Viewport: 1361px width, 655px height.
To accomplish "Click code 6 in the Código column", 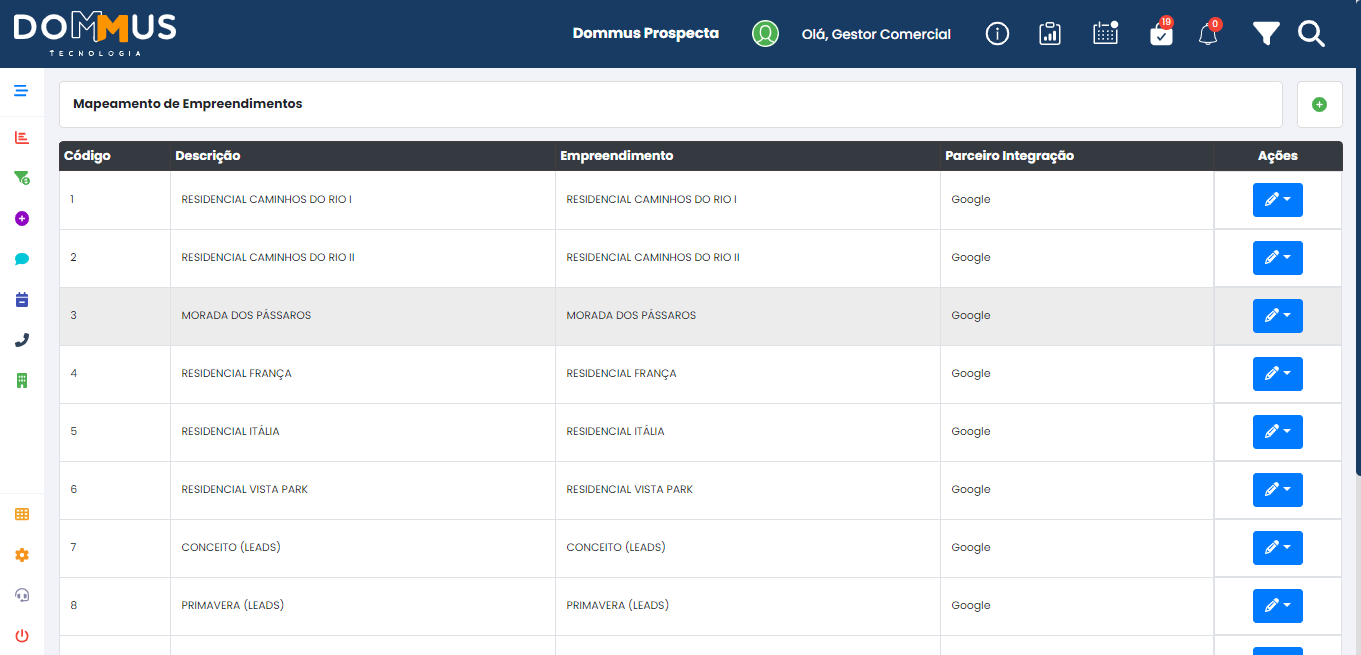I will pyautogui.click(x=73, y=490).
